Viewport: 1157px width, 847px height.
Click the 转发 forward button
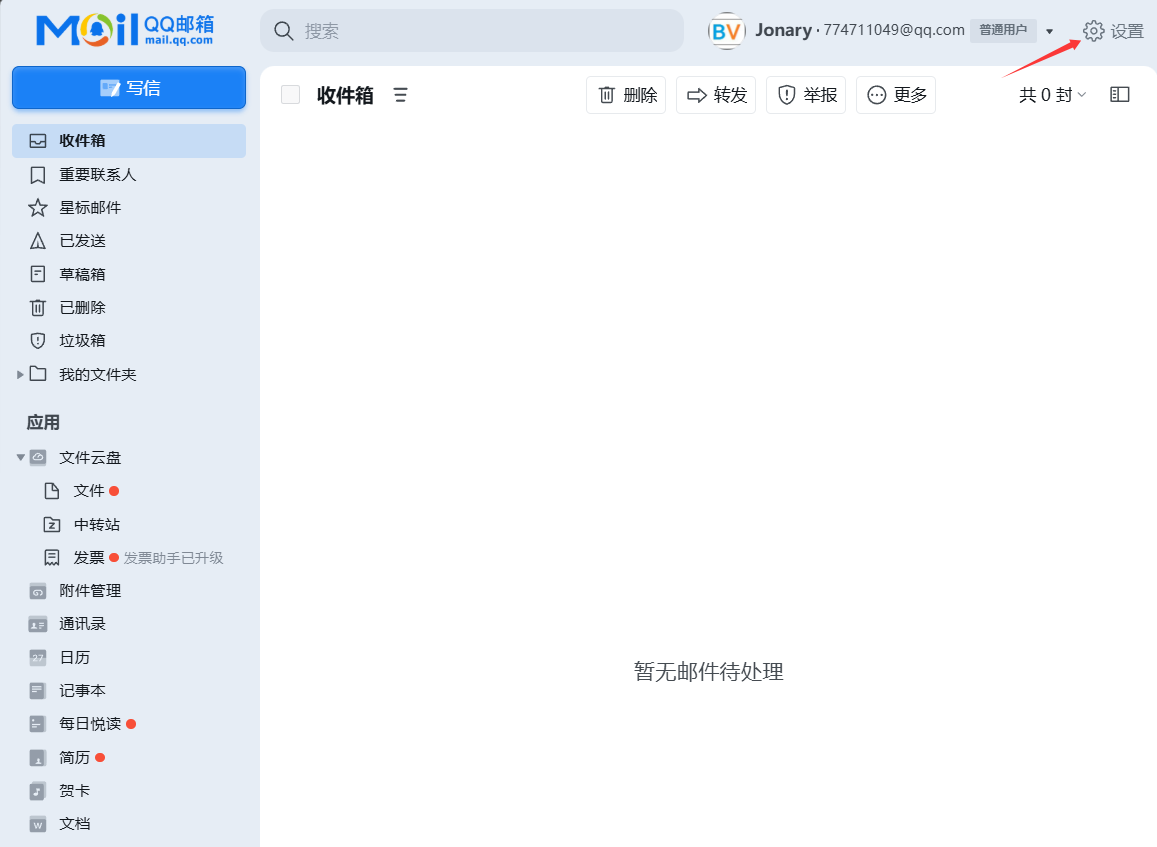[x=716, y=94]
